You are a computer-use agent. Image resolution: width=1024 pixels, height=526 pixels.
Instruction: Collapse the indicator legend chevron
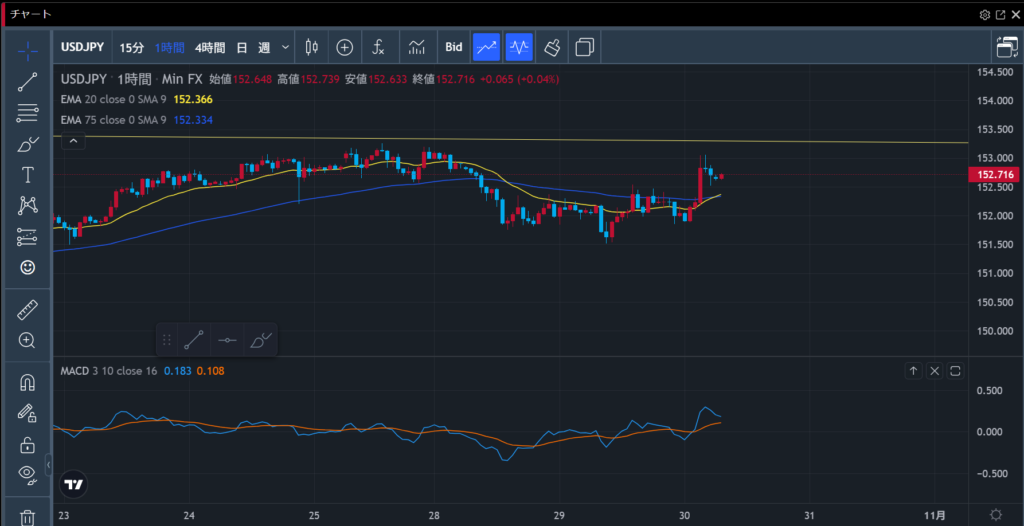pyautogui.click(x=73, y=142)
